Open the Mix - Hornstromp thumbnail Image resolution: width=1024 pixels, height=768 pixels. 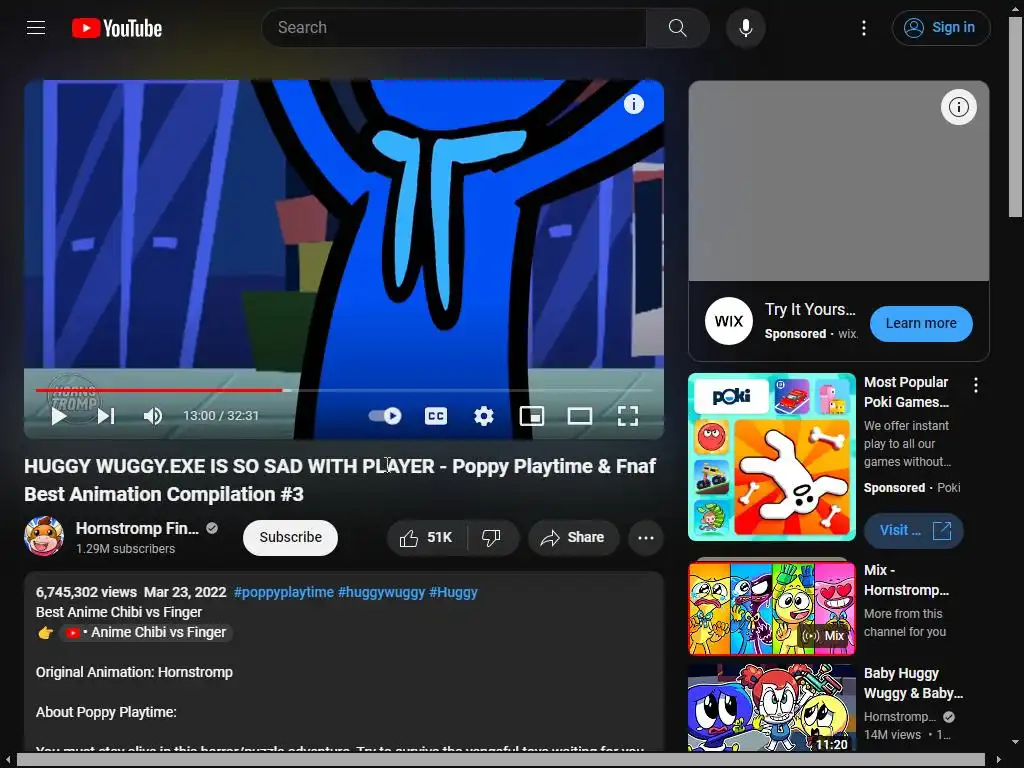point(772,608)
